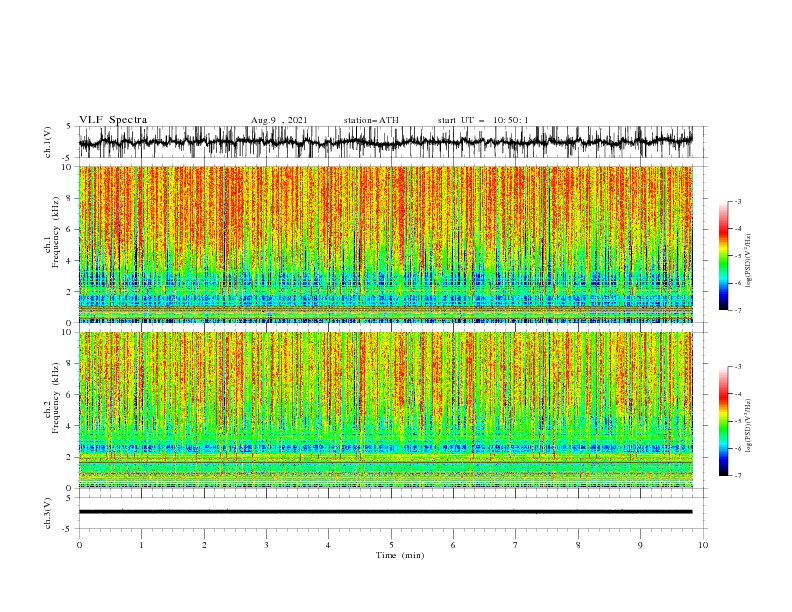Click the "ch.1(V)" axis label

tap(48, 142)
